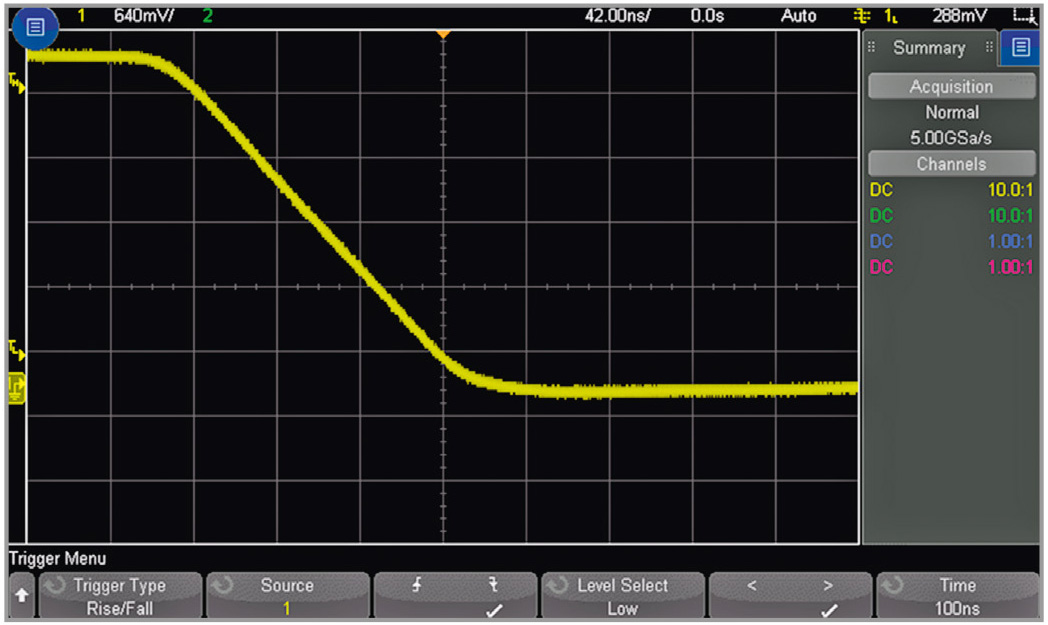Toggle channel 2 indicator in top bar
The height and width of the screenshot is (625, 1048).
pyautogui.click(x=207, y=16)
